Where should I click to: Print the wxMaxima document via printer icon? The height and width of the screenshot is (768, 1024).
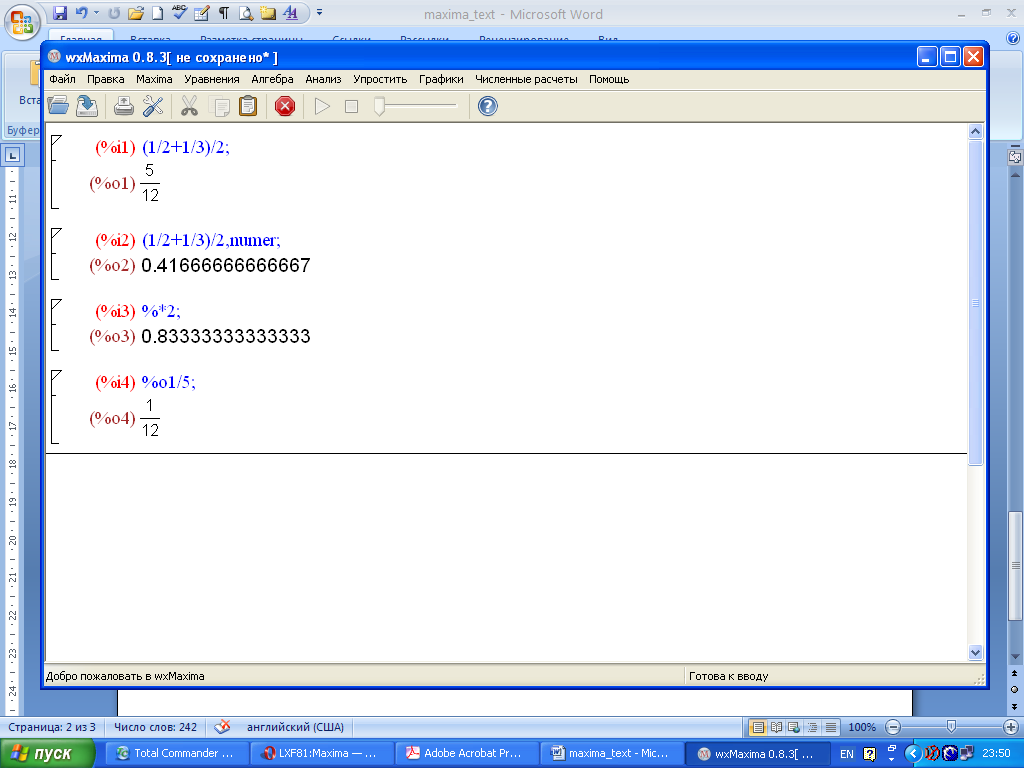pos(123,106)
